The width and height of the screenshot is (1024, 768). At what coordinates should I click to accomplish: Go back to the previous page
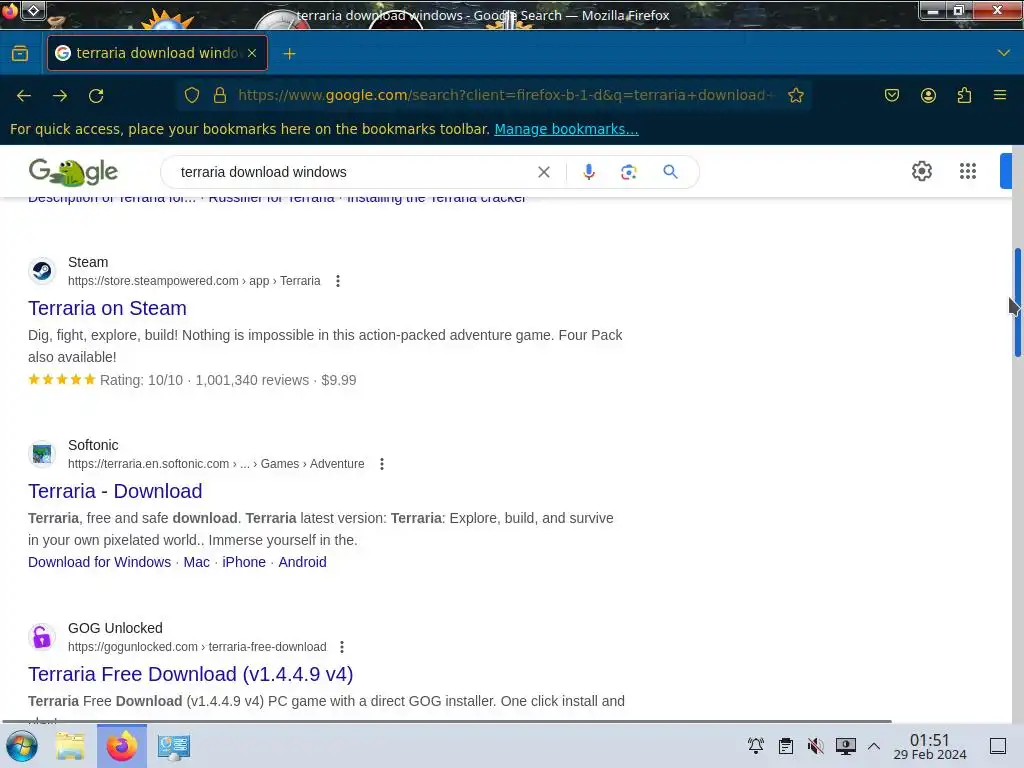24,96
